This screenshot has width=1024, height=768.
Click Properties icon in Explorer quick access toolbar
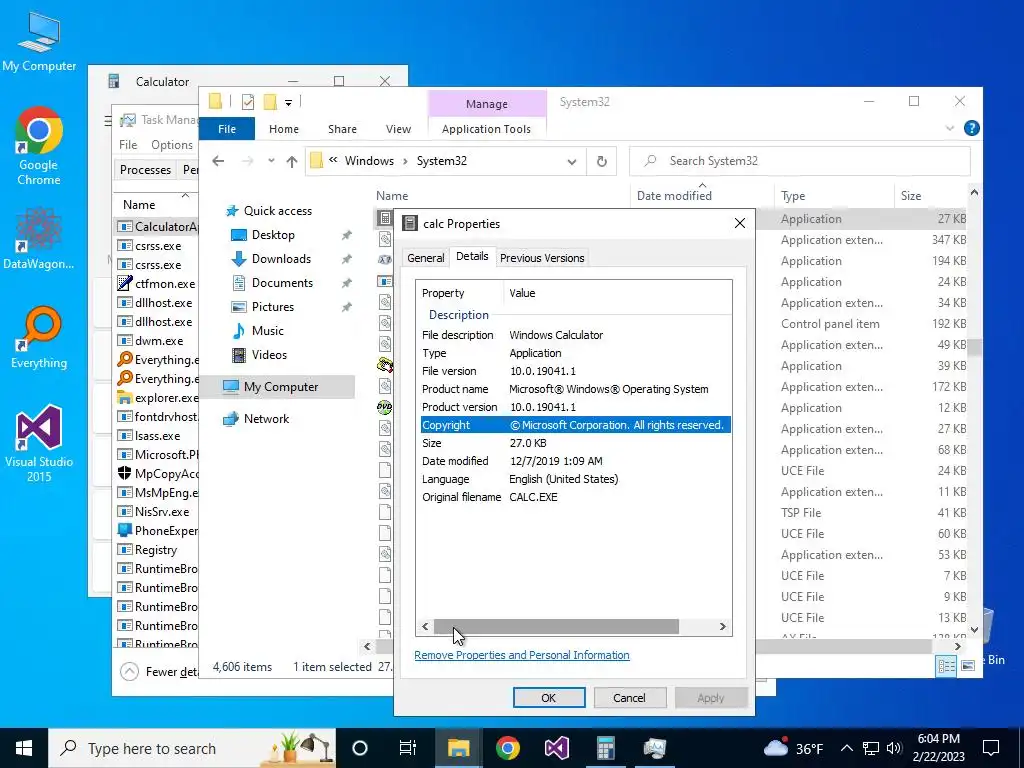(248, 102)
